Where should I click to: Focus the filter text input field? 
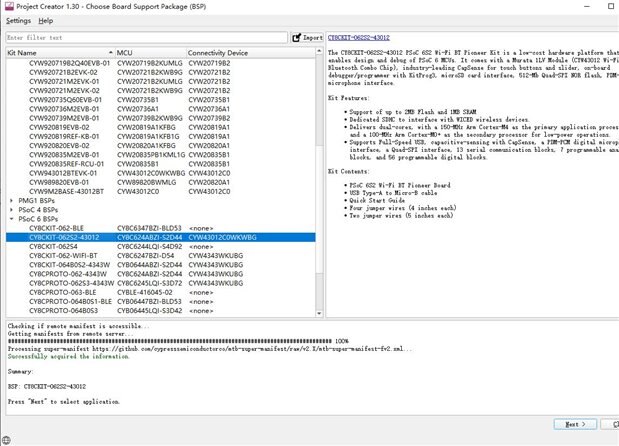click(x=146, y=38)
